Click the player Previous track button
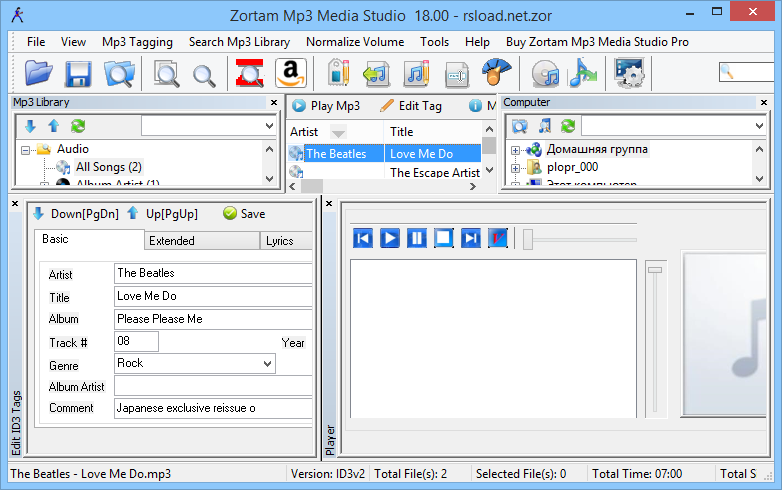The width and height of the screenshot is (782, 490). pos(363,238)
